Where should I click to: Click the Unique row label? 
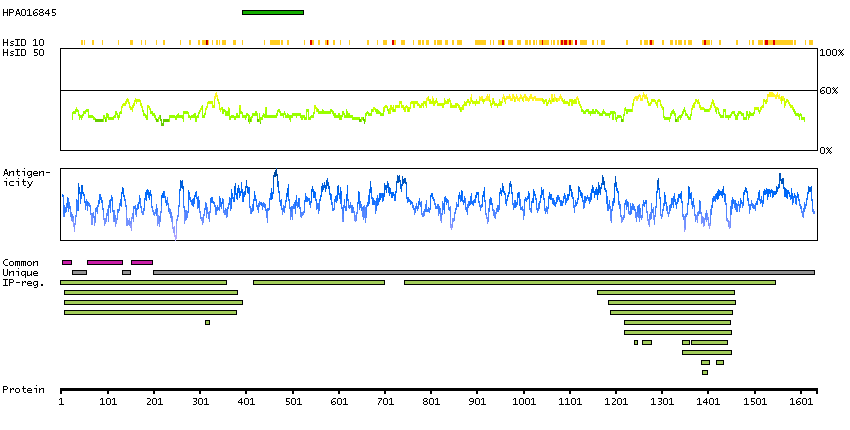coord(20,273)
